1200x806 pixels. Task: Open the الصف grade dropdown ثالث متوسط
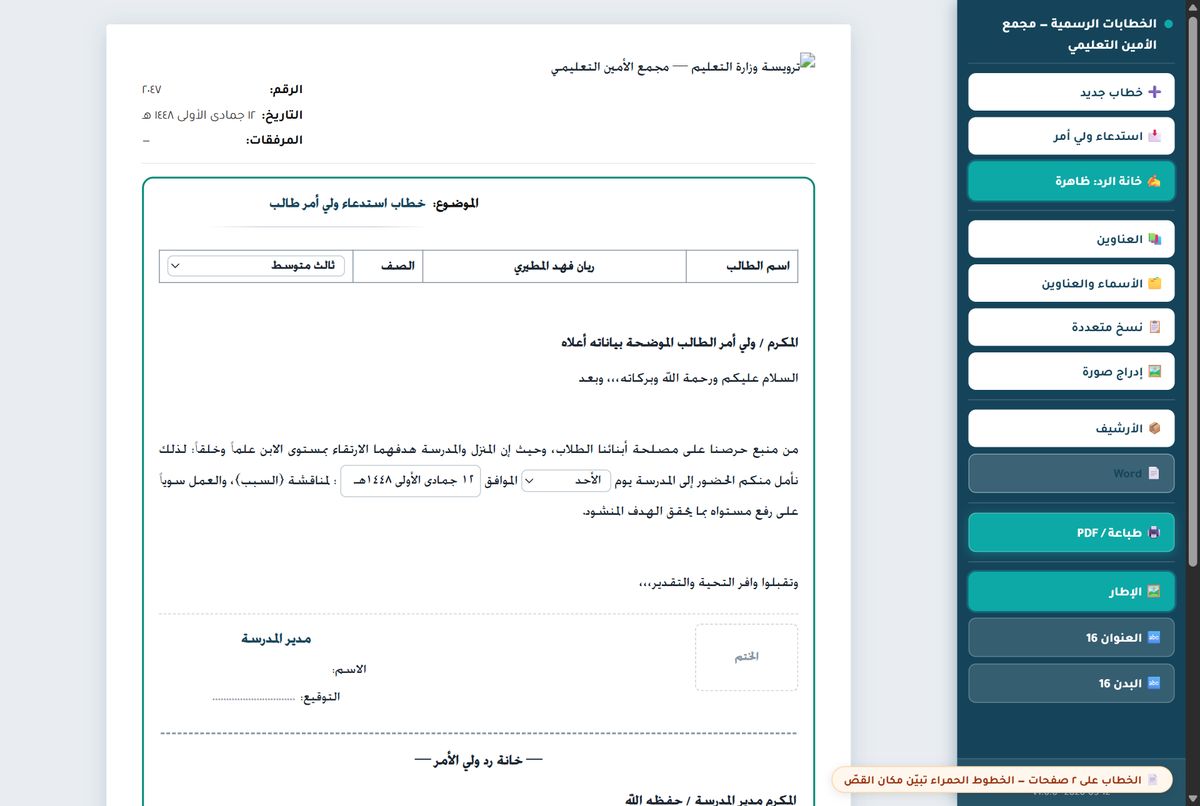click(255, 266)
